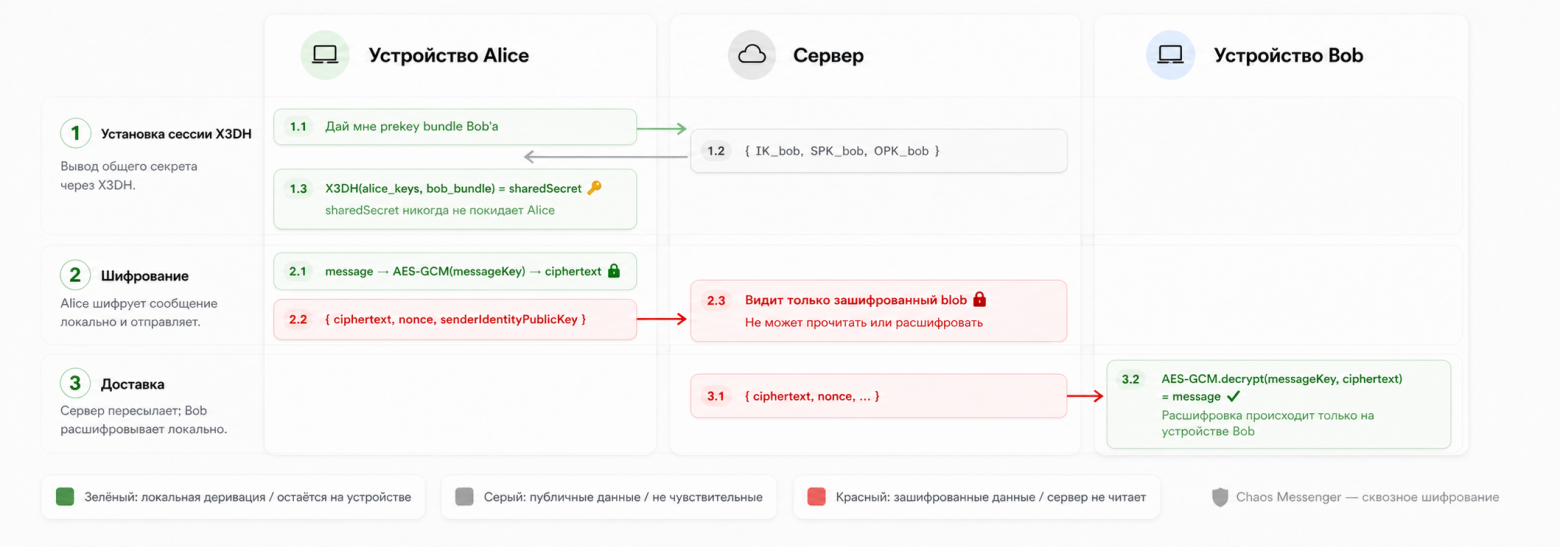The image size is (1560, 547).
Task: Click the 'Доставка' stage heading
Action: point(133,384)
